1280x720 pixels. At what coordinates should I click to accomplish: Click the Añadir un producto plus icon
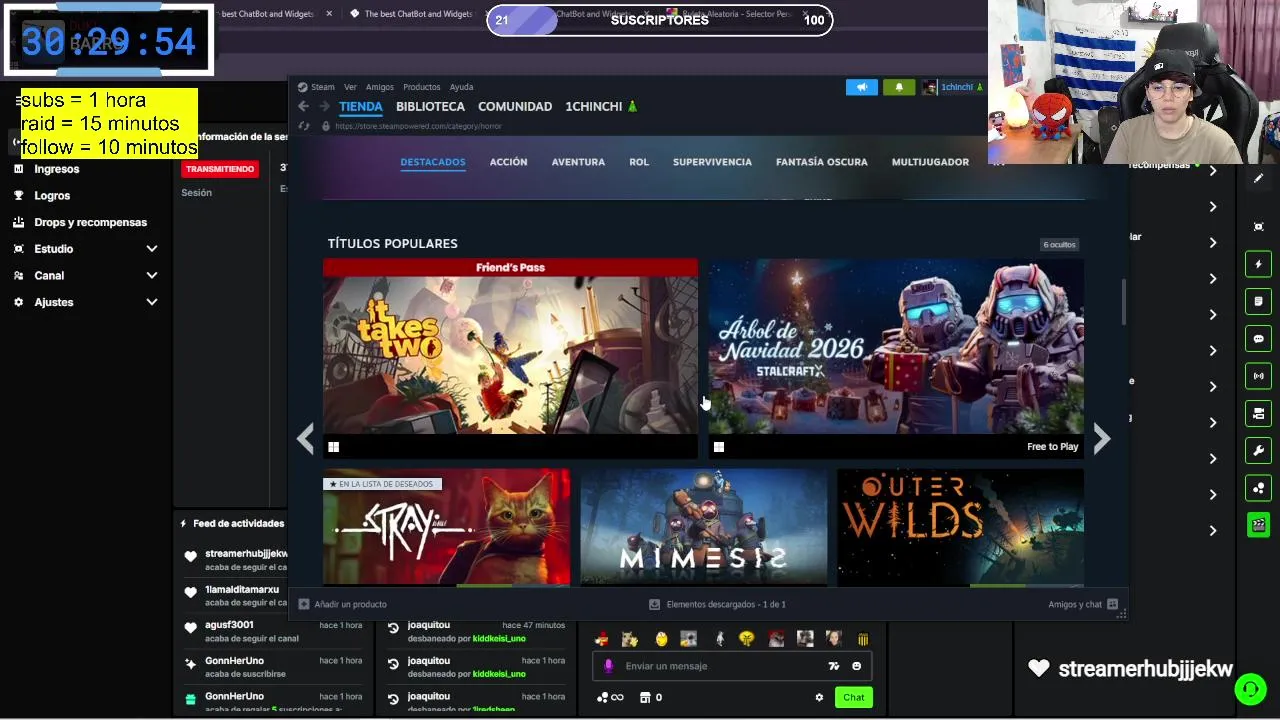304,604
